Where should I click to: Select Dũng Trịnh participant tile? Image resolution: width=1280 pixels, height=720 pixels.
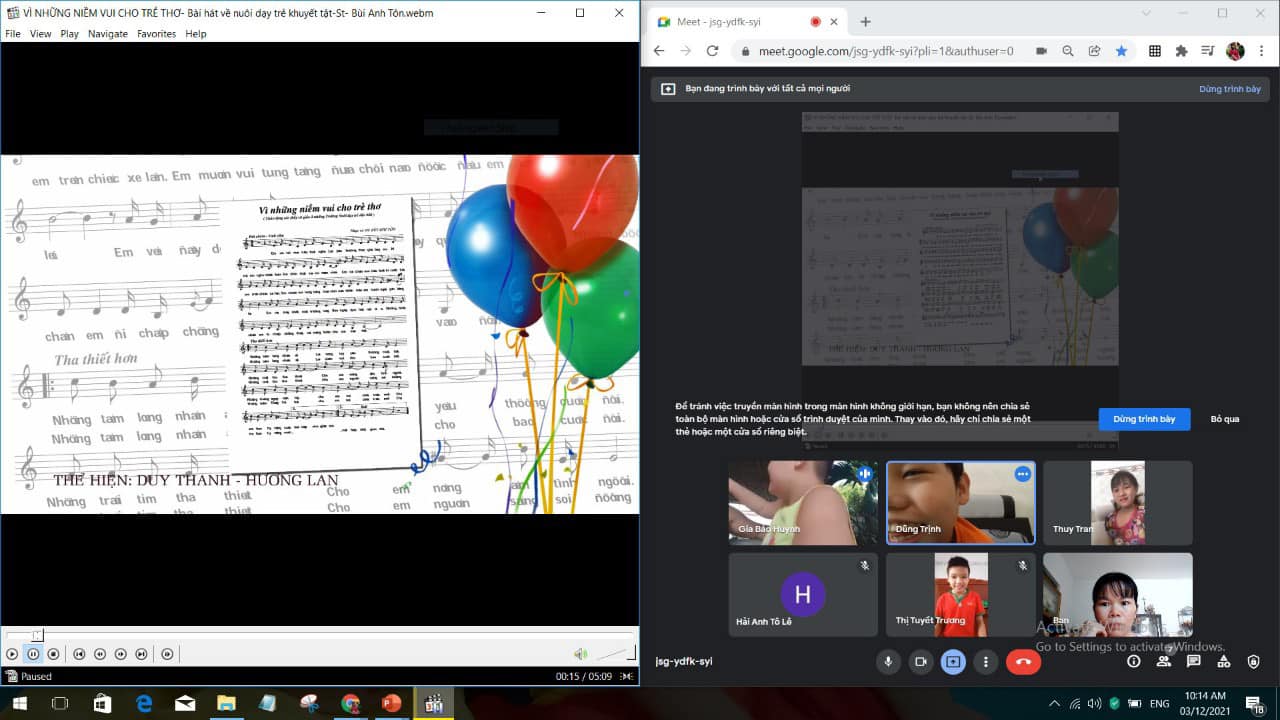point(961,503)
